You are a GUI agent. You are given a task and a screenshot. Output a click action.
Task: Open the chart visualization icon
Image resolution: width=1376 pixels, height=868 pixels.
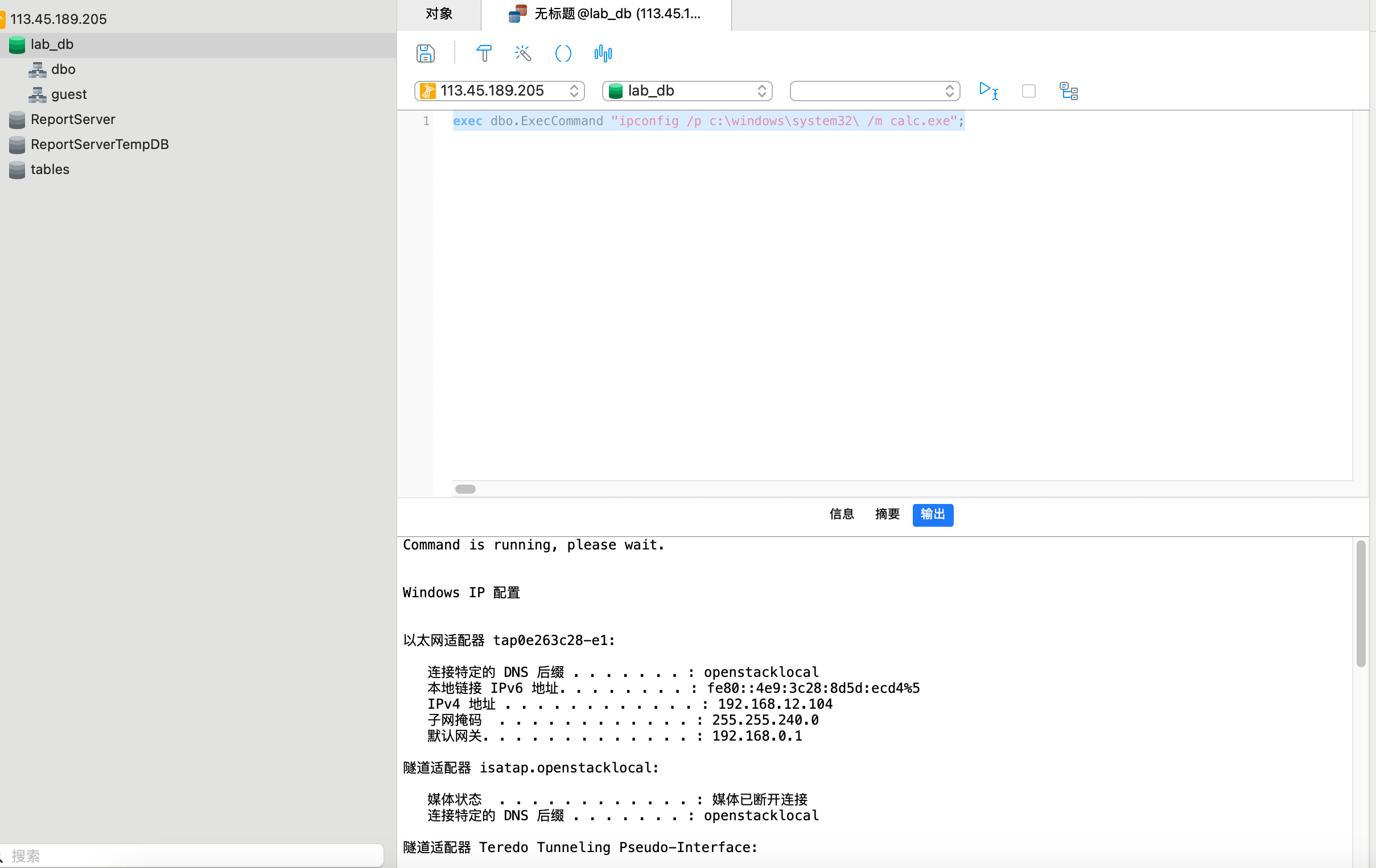tap(603, 53)
